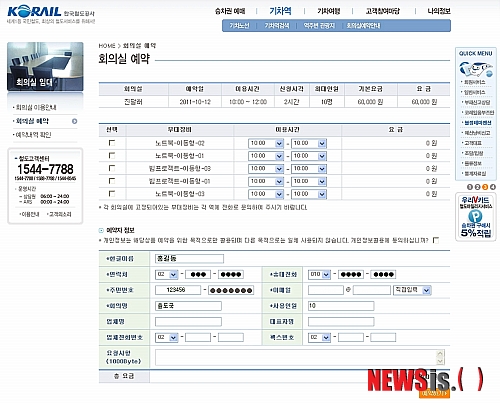500x404 pixels.
Task: Check the 노트북-이동형-02 equipment box
Action: coord(112,143)
